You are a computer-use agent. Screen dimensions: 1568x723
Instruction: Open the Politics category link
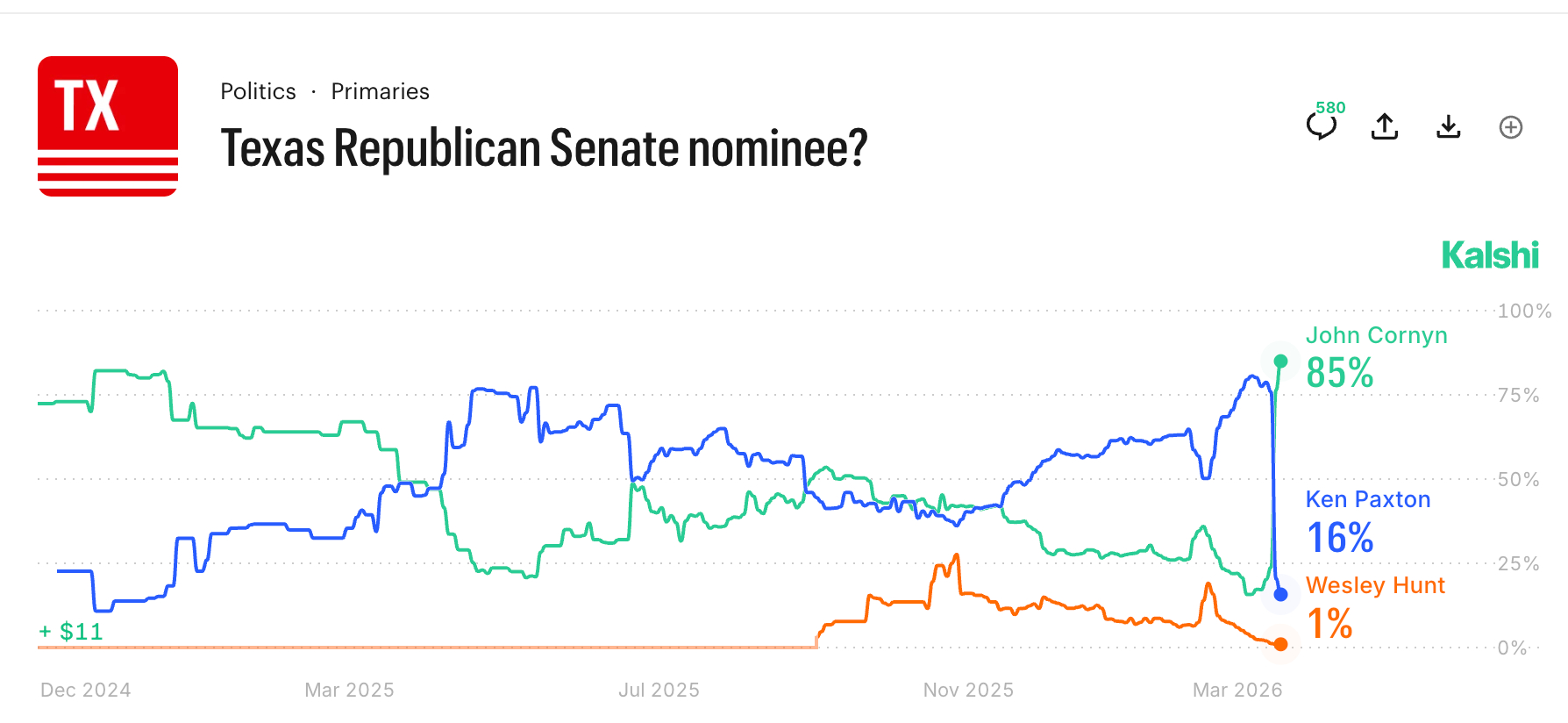click(x=258, y=91)
